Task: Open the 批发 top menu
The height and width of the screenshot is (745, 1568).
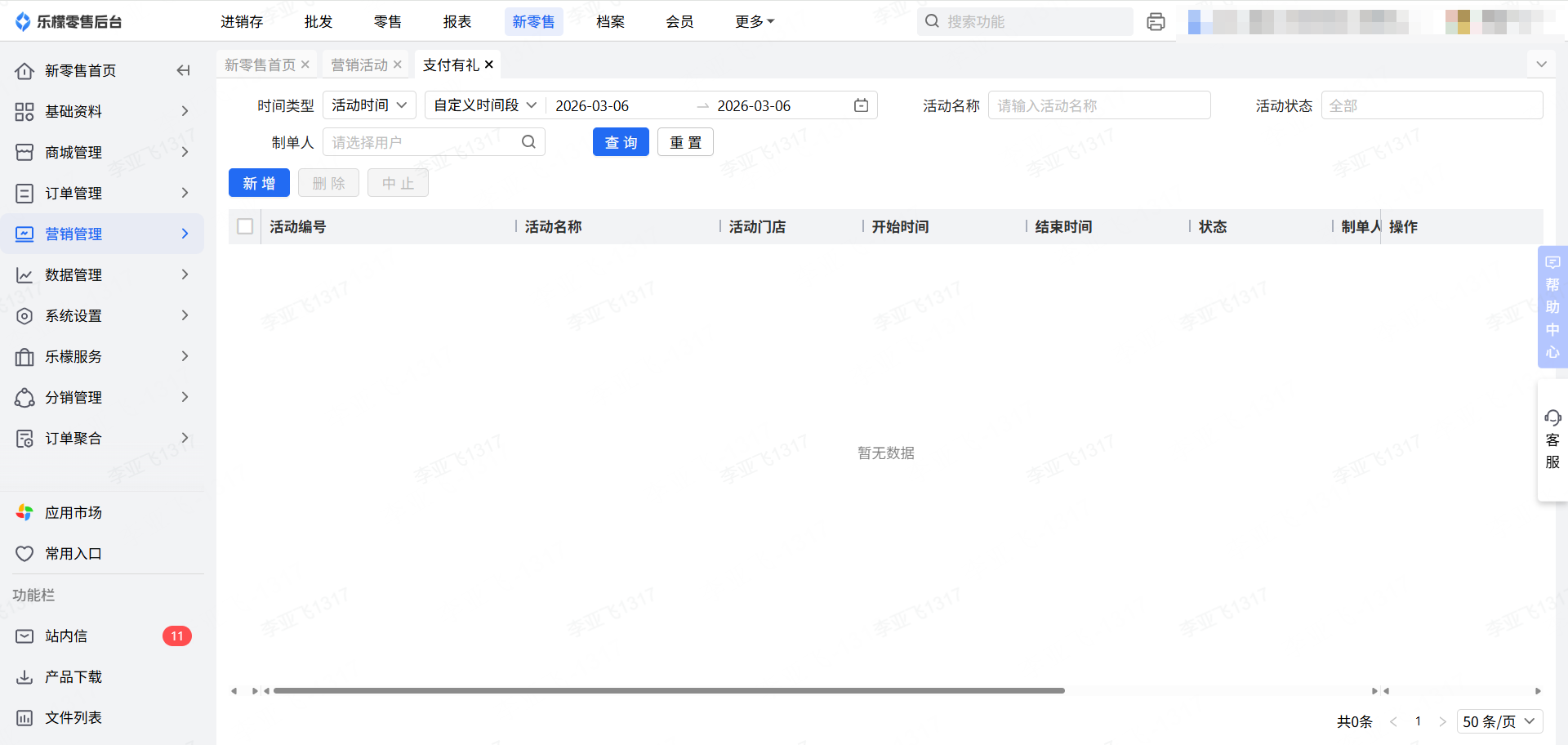Action: pos(318,22)
